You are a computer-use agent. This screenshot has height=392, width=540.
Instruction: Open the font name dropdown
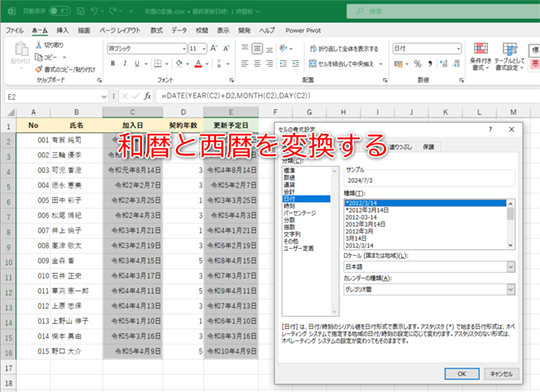click(184, 49)
